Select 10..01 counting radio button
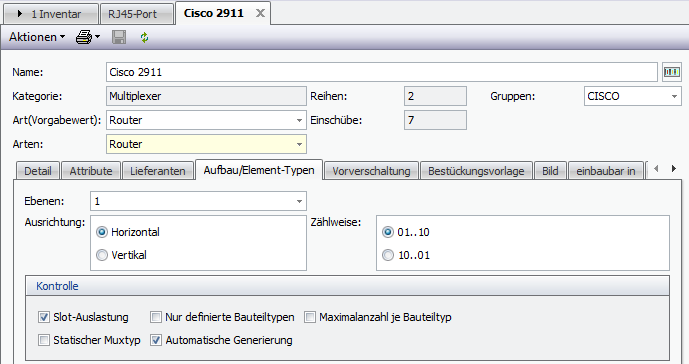Image resolution: width=689 pixels, height=364 pixels. (388, 255)
